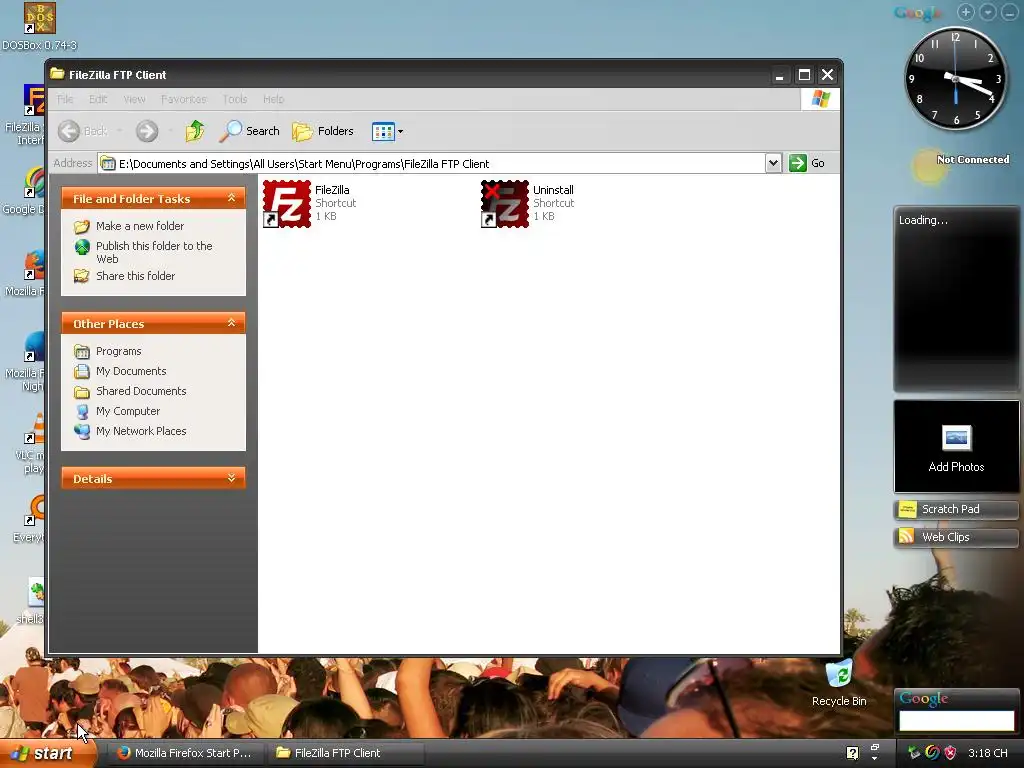Viewport: 1024px width, 768px height.
Task: Open Shared Documents link
Action: [x=130, y=391]
